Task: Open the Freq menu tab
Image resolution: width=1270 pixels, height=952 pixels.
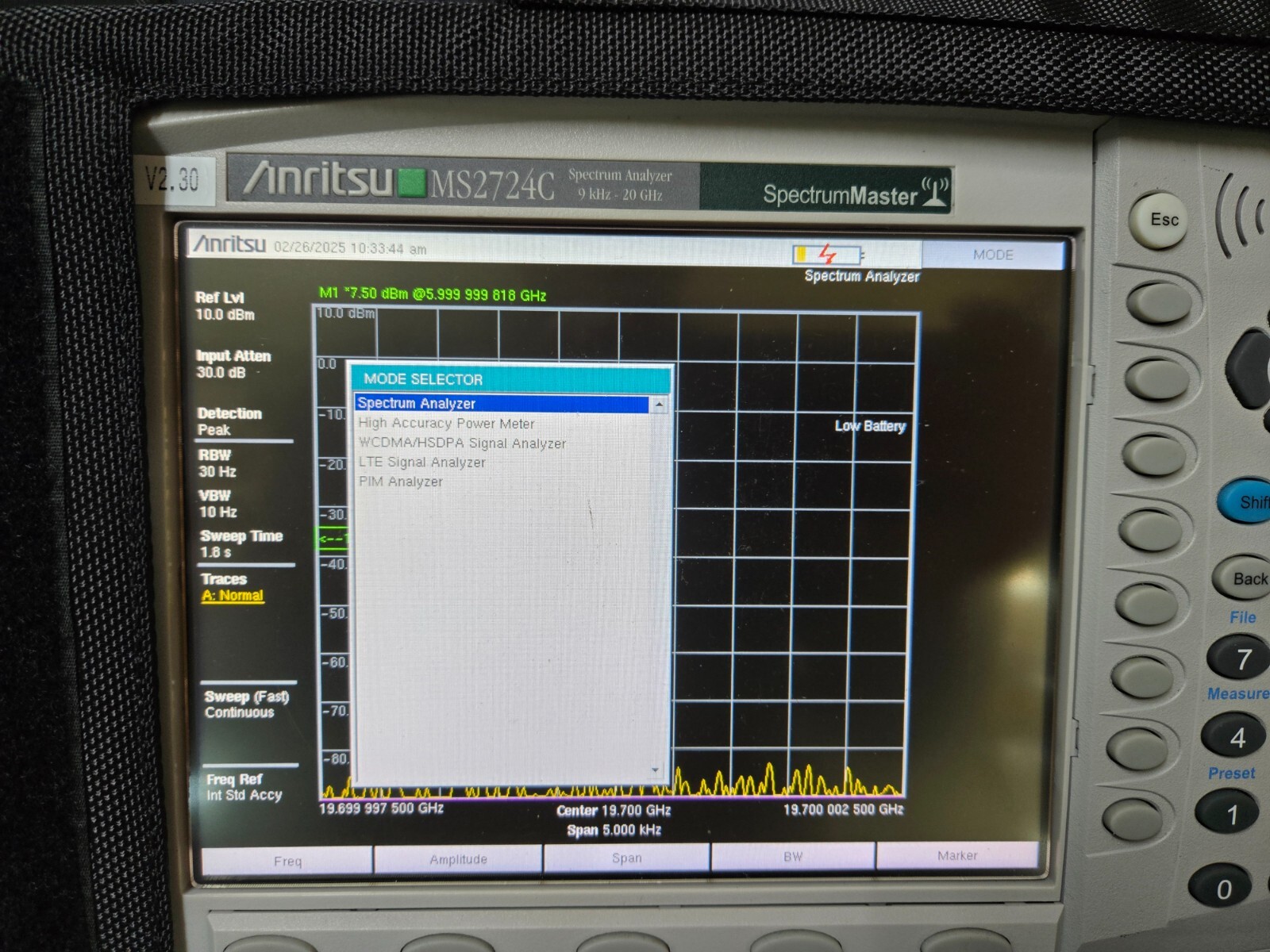Action: tap(287, 861)
